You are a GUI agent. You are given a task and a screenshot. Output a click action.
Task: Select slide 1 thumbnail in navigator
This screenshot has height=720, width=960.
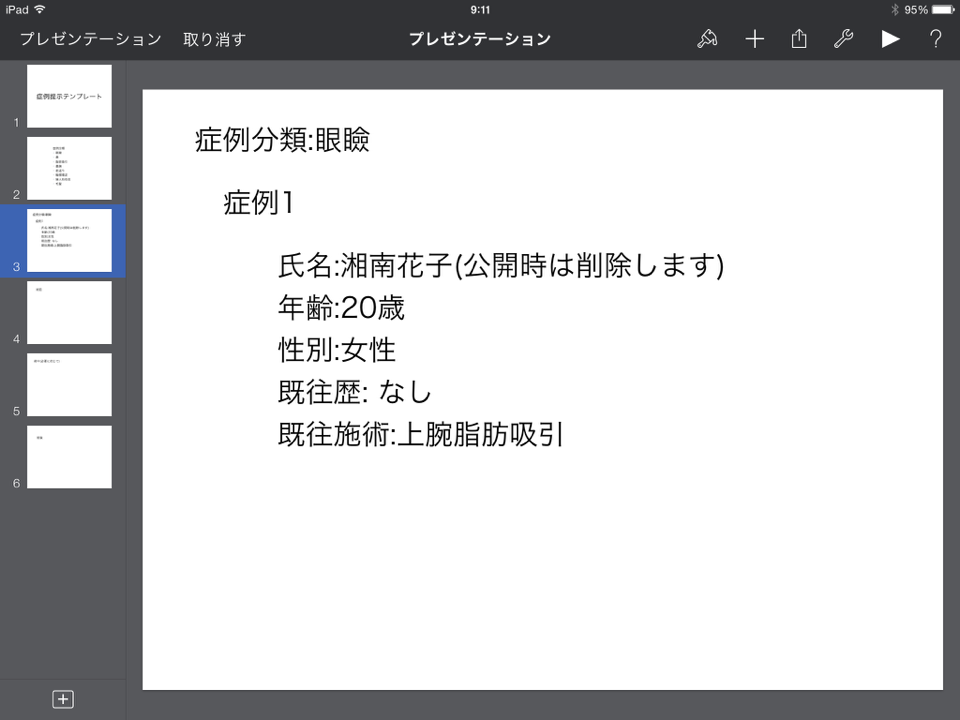pos(69,96)
